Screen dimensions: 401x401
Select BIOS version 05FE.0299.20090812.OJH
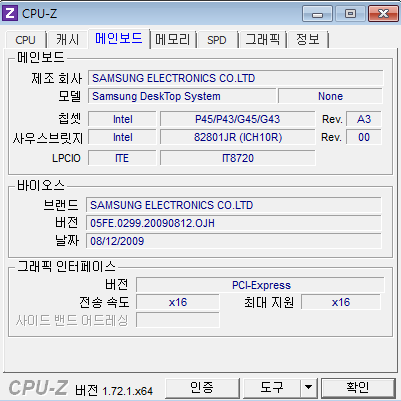(x=234, y=223)
